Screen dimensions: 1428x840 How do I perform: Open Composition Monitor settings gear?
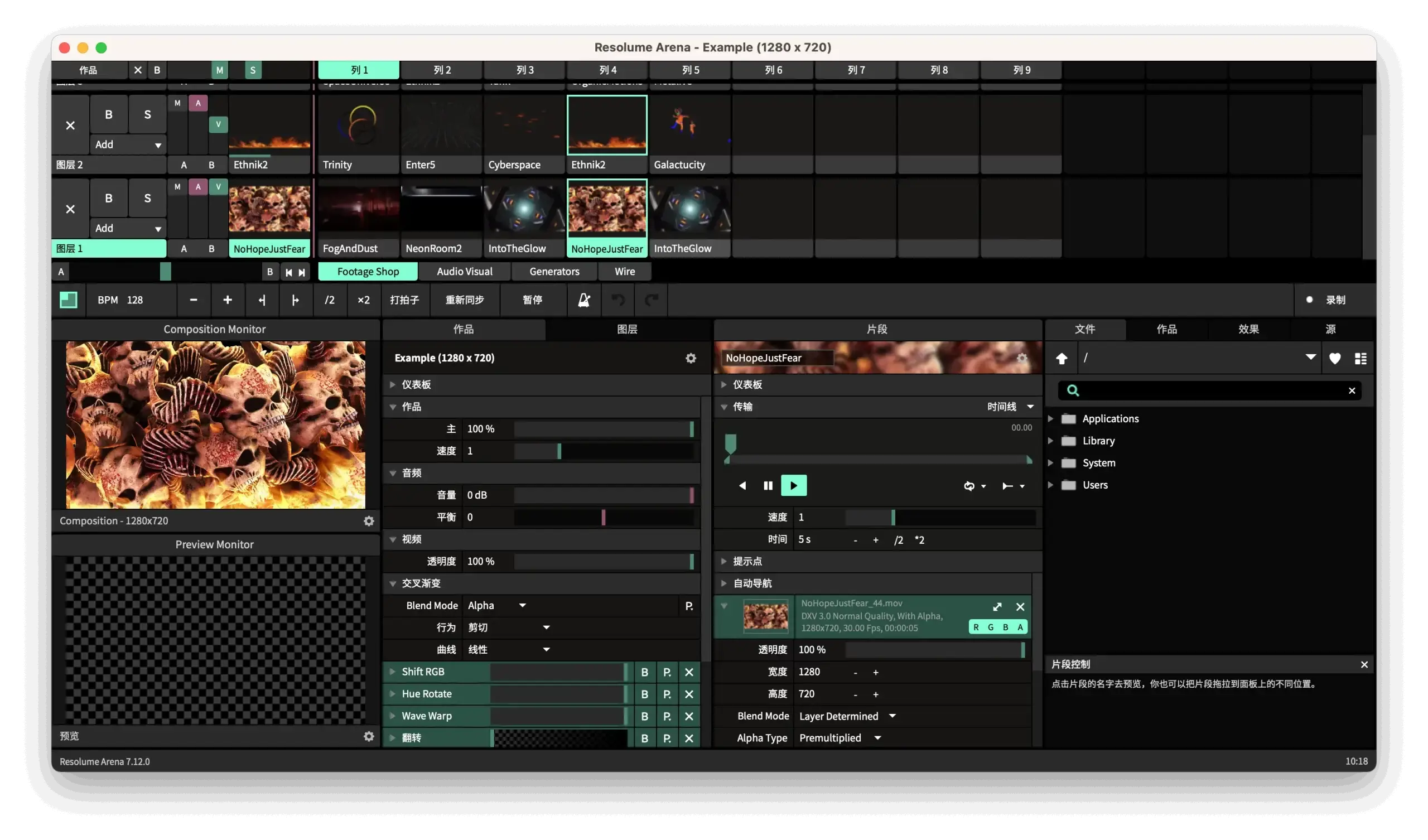pyautogui.click(x=369, y=521)
